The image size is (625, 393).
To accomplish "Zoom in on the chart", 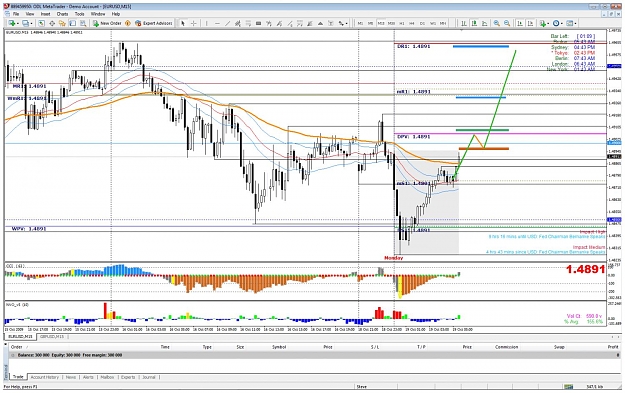I will coord(497,24).
